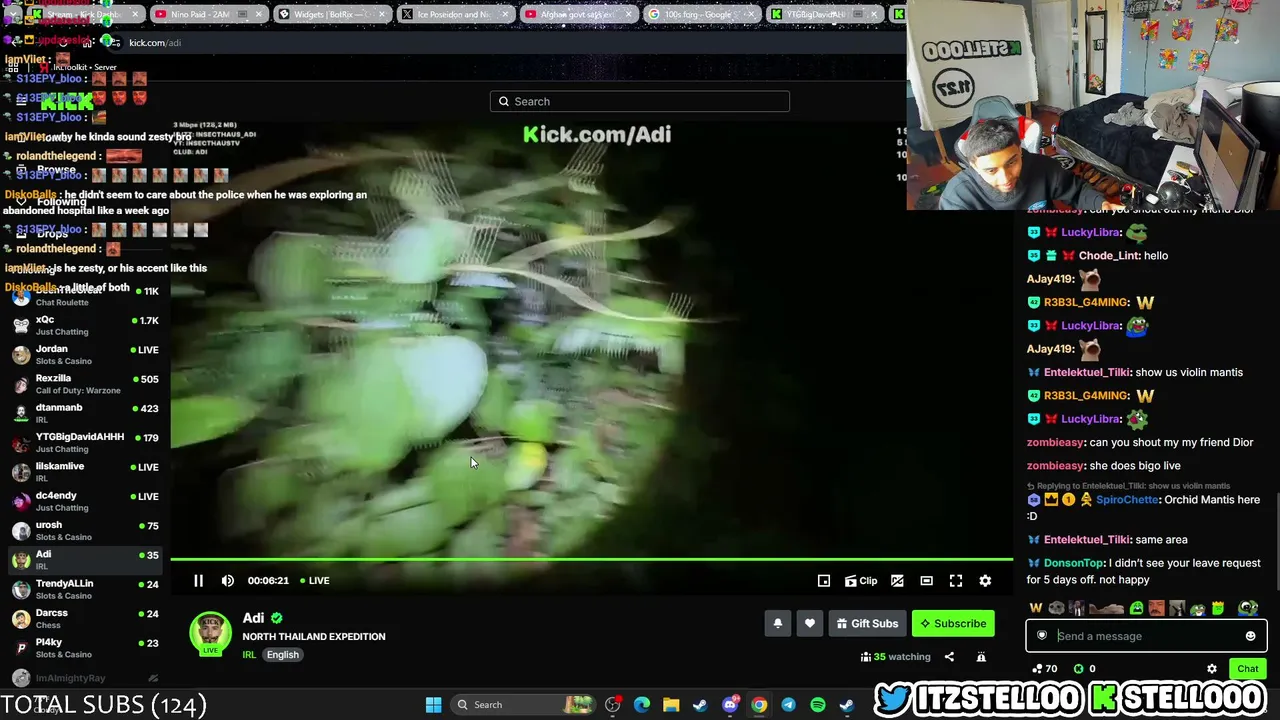Open Adi's channel avatar

pyautogui.click(x=210, y=632)
